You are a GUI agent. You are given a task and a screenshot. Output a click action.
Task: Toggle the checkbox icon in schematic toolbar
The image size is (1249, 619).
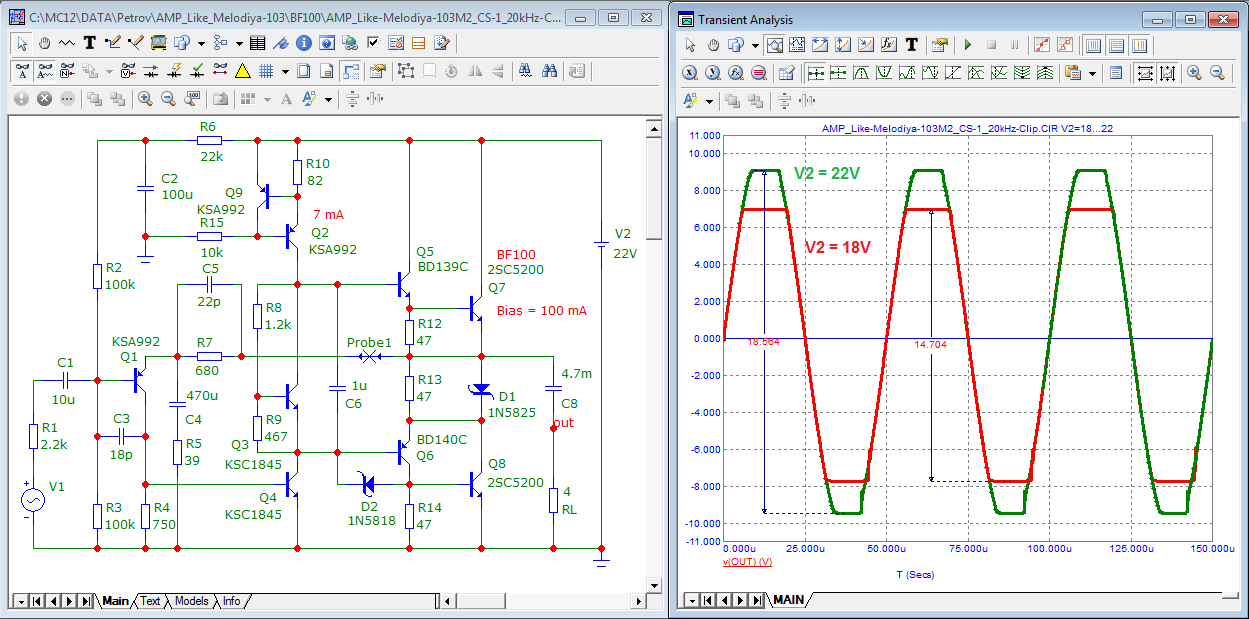pyautogui.click(x=373, y=43)
